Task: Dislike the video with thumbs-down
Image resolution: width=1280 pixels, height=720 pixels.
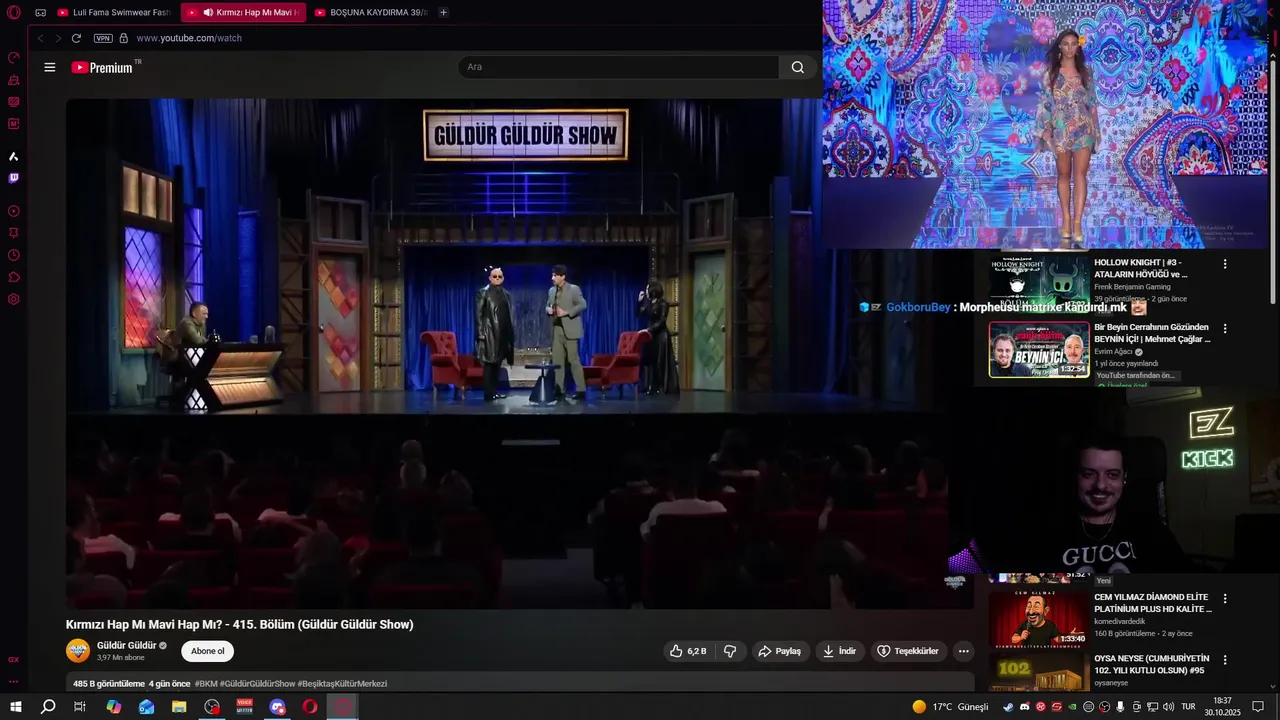Action: (x=730, y=651)
